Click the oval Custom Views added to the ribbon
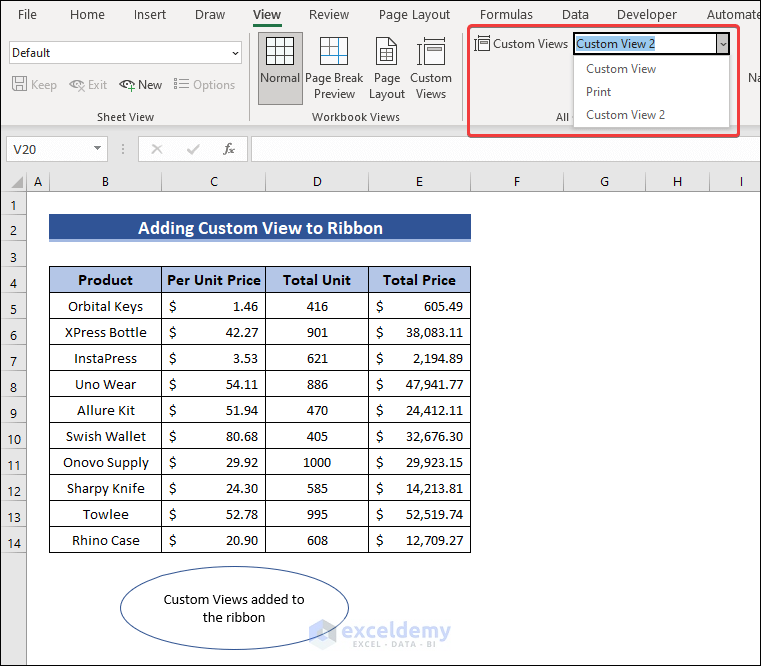The width and height of the screenshot is (761, 666). (234, 608)
